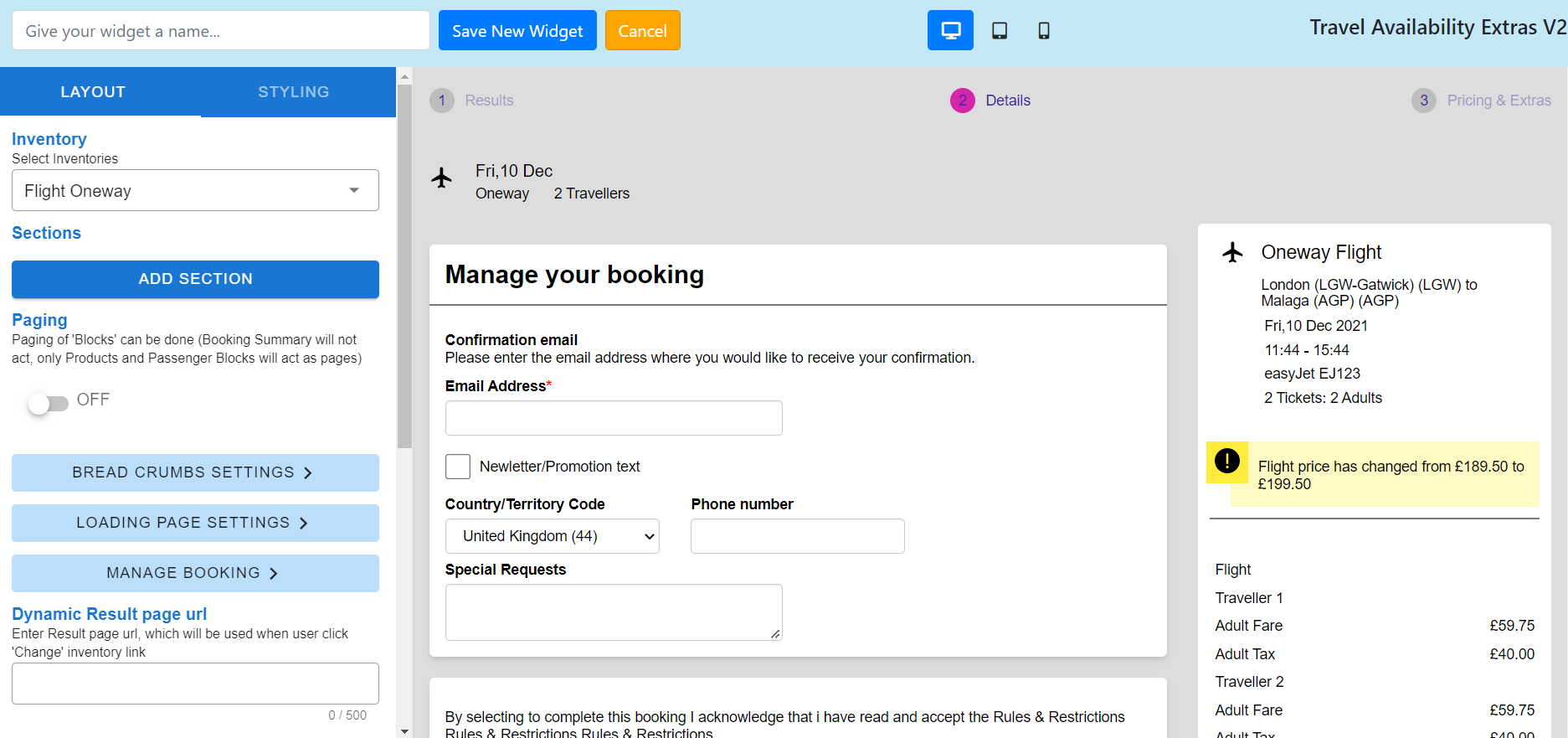Viewport: 1568px width, 738px height.
Task: Expand Loading Page Settings
Action: (x=195, y=523)
